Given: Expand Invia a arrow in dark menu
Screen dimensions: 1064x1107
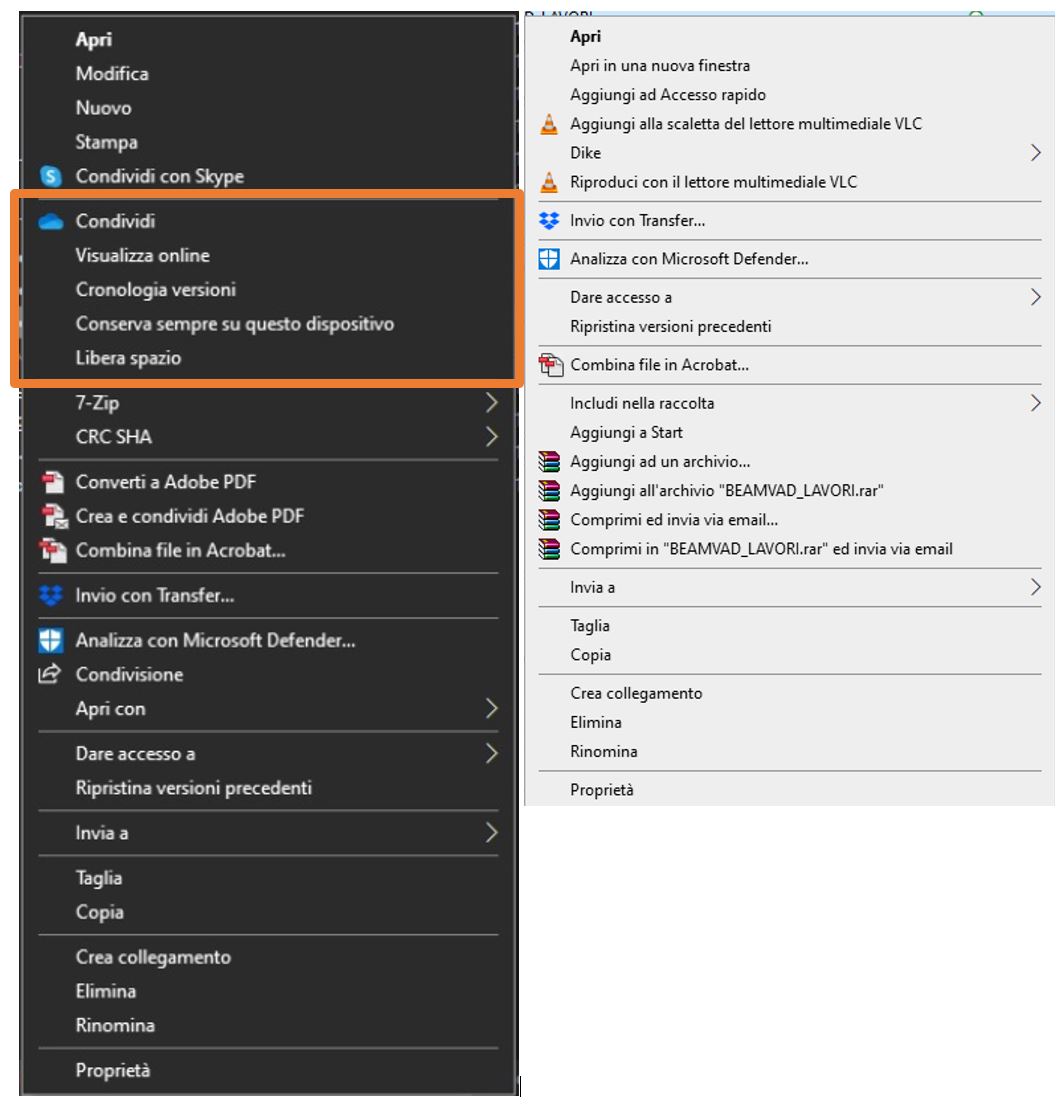Looking at the screenshot, I should click(x=491, y=833).
